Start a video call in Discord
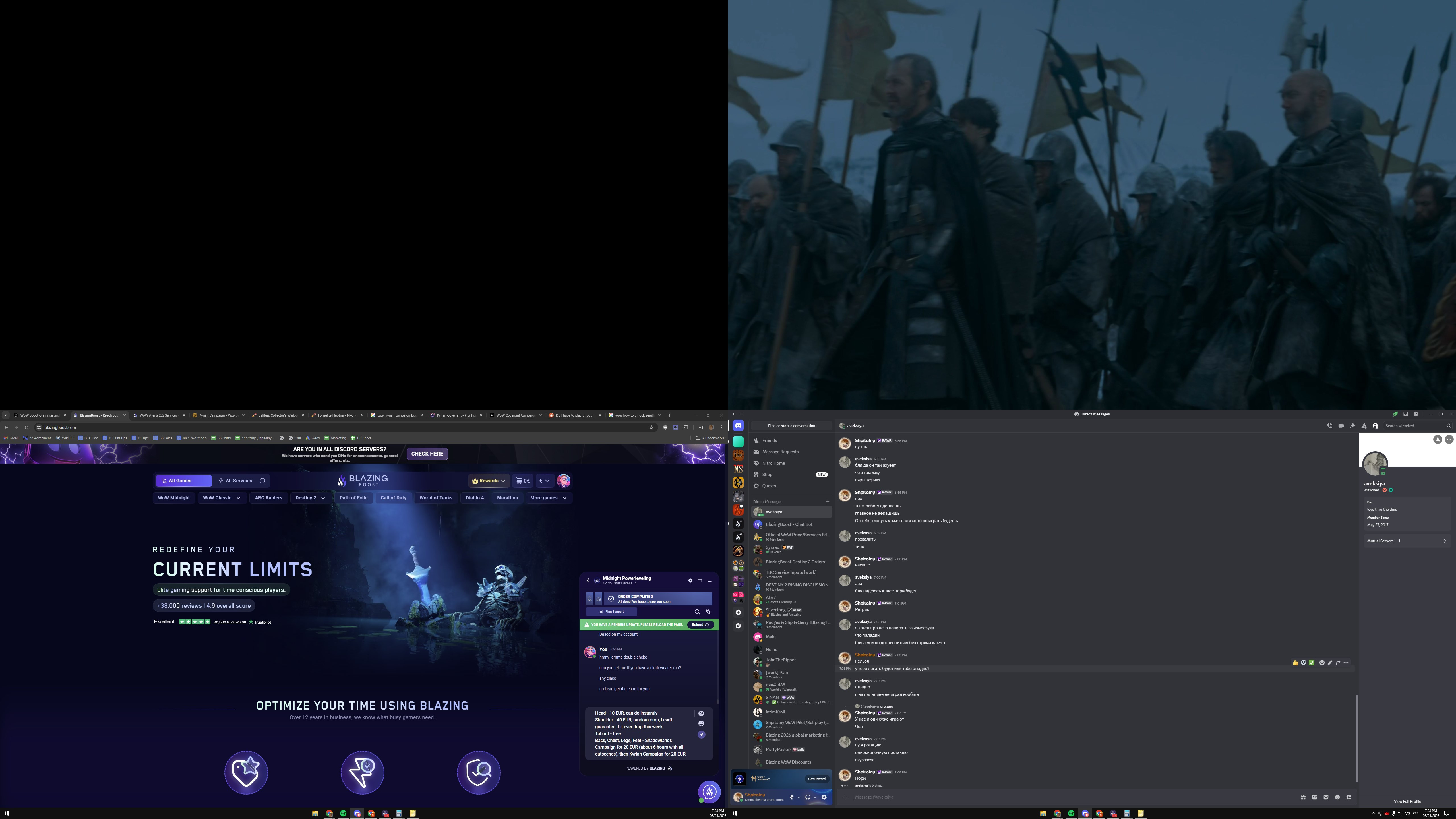 point(1341,426)
